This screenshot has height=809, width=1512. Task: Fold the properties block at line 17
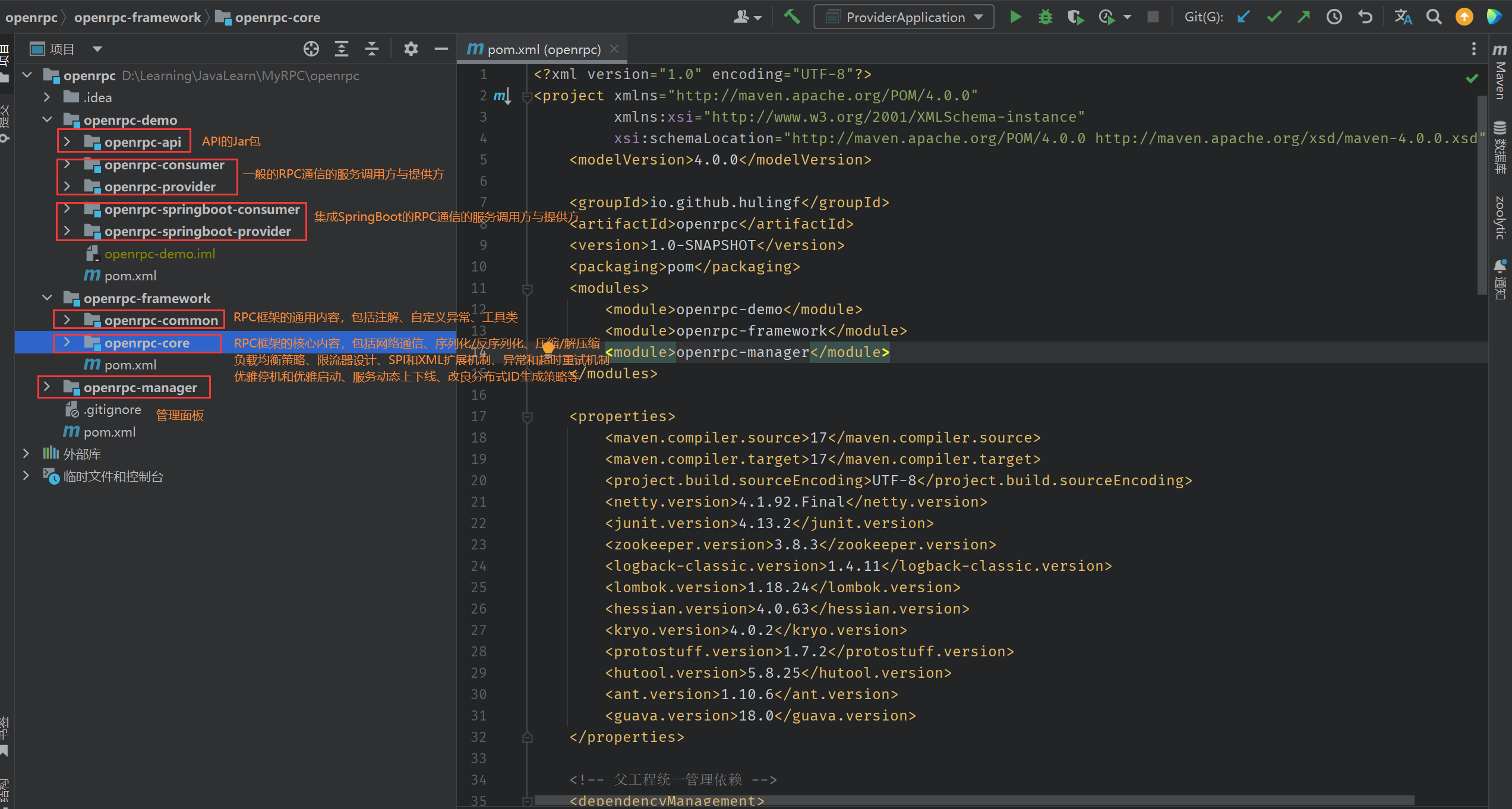527,418
